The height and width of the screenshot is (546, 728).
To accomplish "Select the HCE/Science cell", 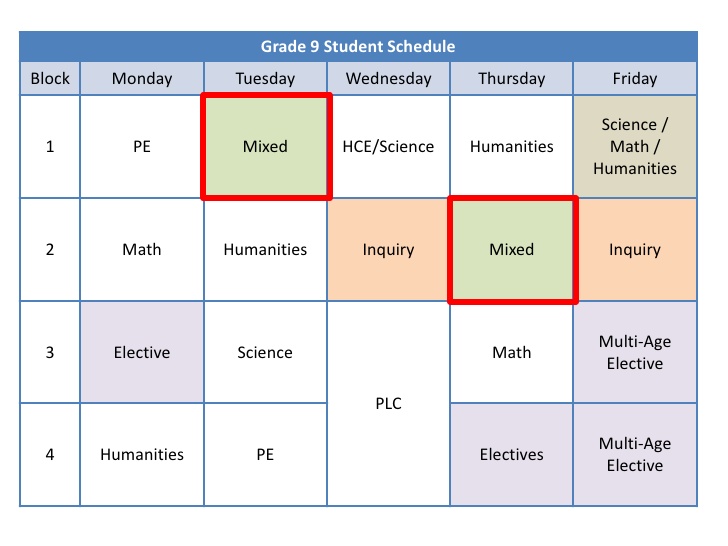I will coord(388,147).
